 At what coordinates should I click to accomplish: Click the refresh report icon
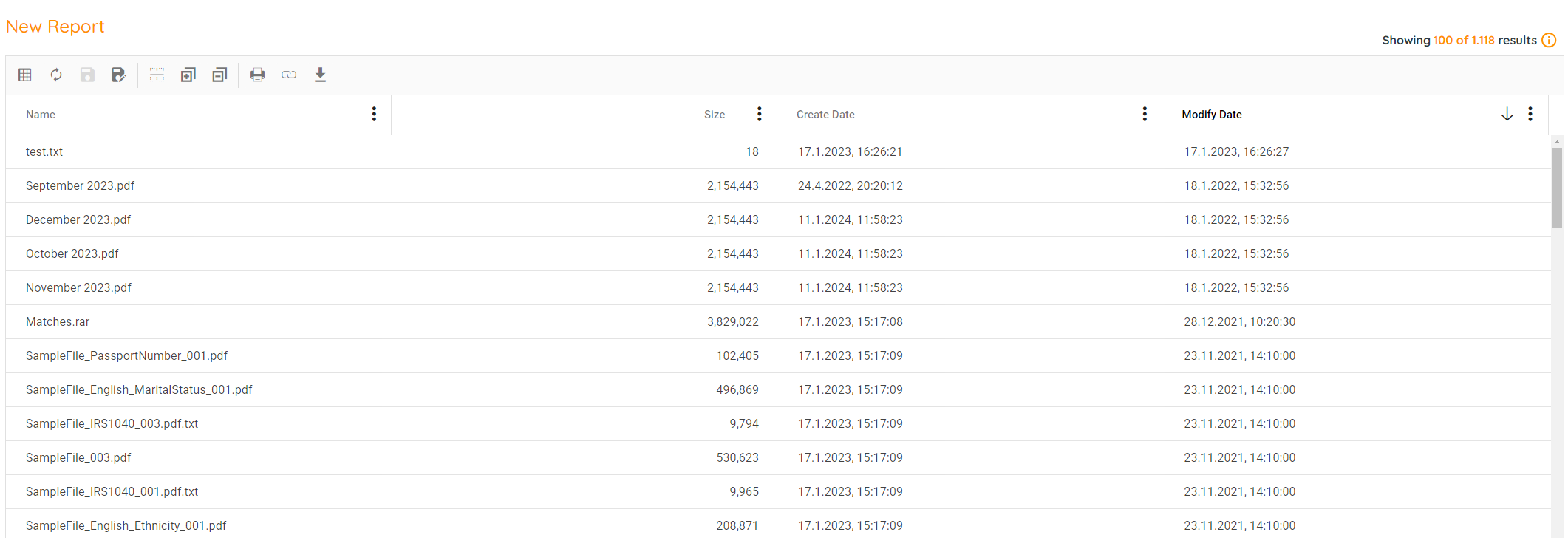(56, 75)
